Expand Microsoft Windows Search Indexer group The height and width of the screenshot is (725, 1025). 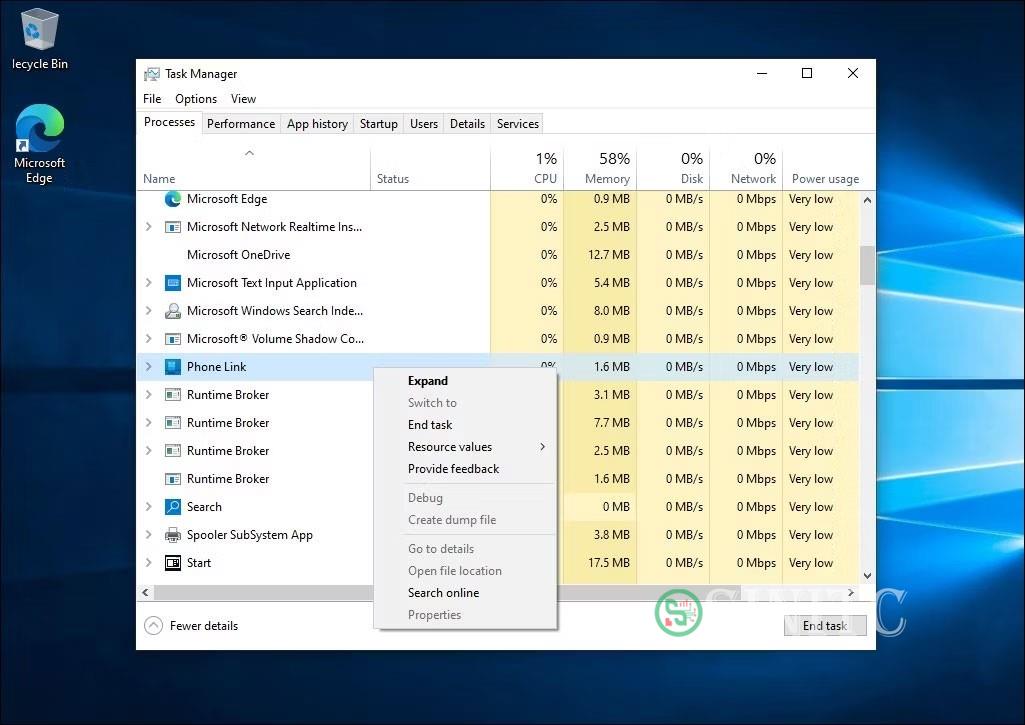pyautogui.click(x=148, y=311)
